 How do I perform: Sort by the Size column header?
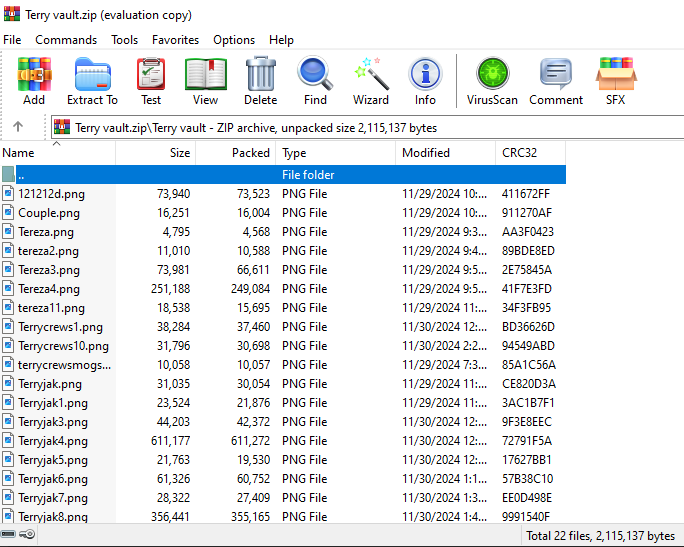(155, 153)
